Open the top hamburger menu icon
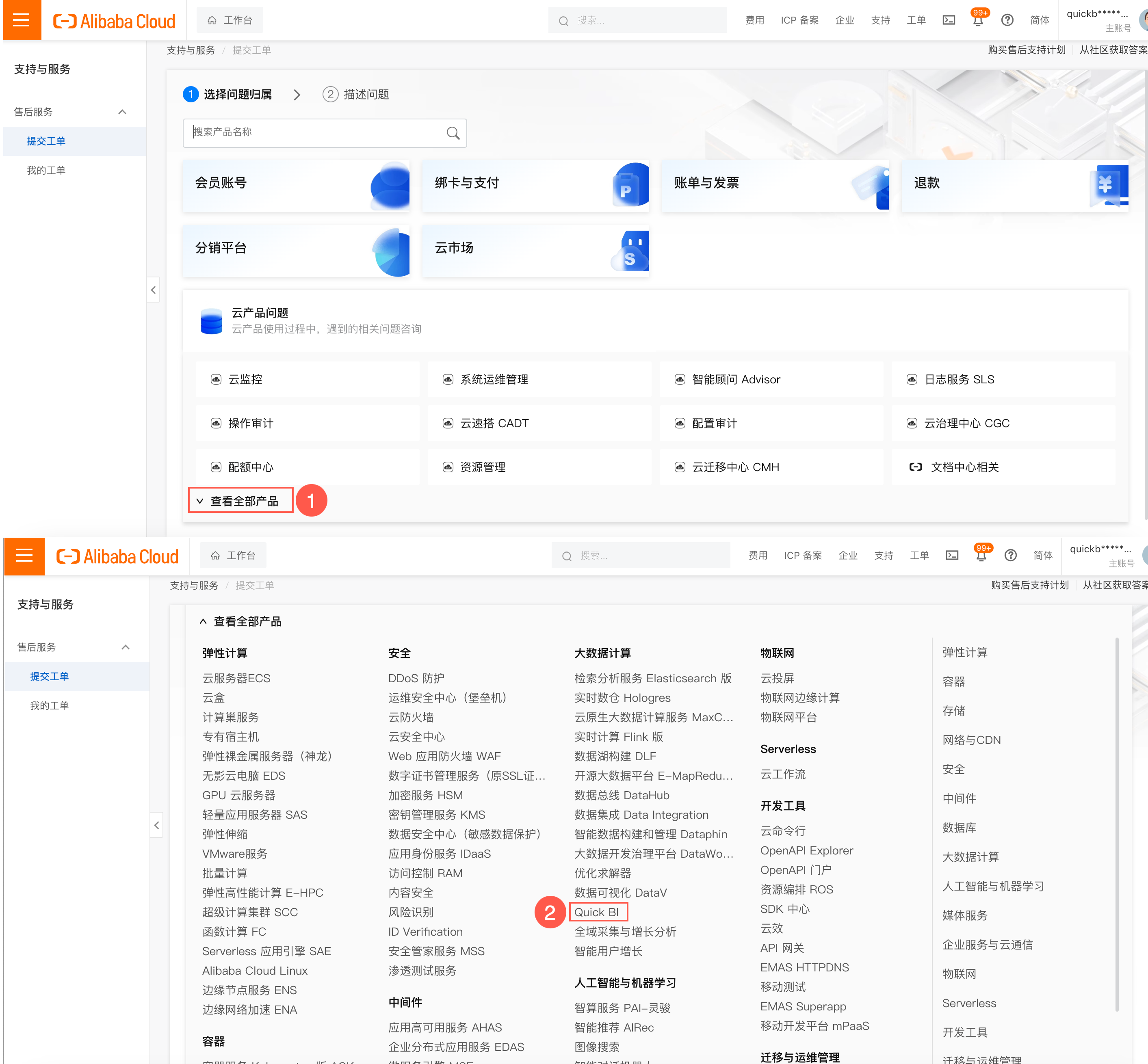The height and width of the screenshot is (1064, 1148). coord(21,20)
